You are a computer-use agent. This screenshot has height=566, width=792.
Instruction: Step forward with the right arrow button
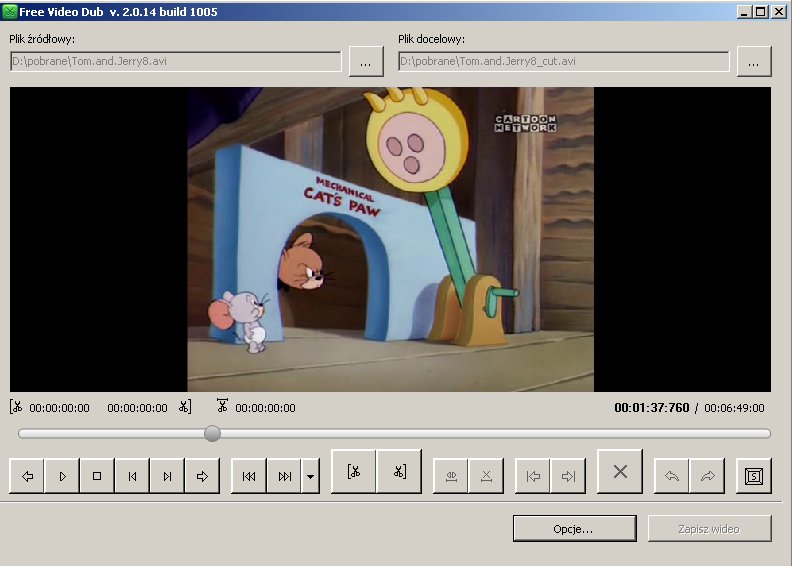(203, 476)
